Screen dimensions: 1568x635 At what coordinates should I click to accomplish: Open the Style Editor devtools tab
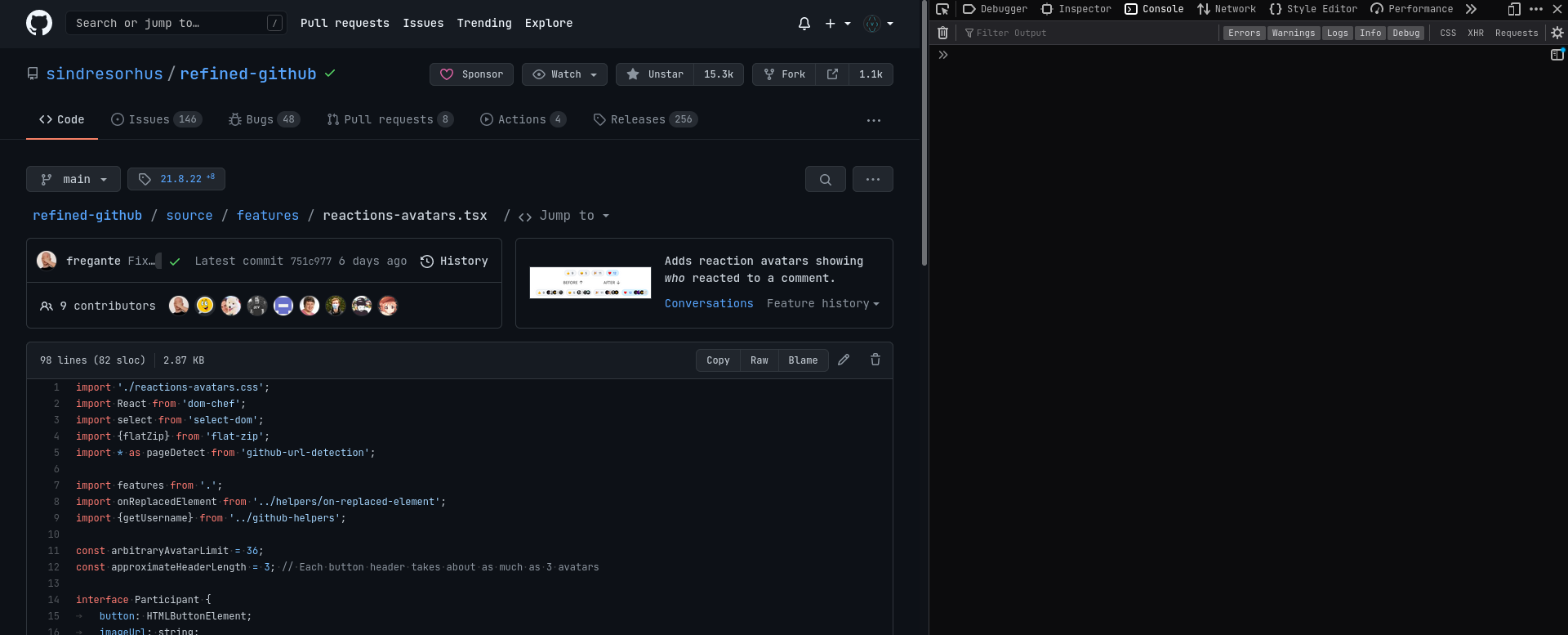(1313, 9)
